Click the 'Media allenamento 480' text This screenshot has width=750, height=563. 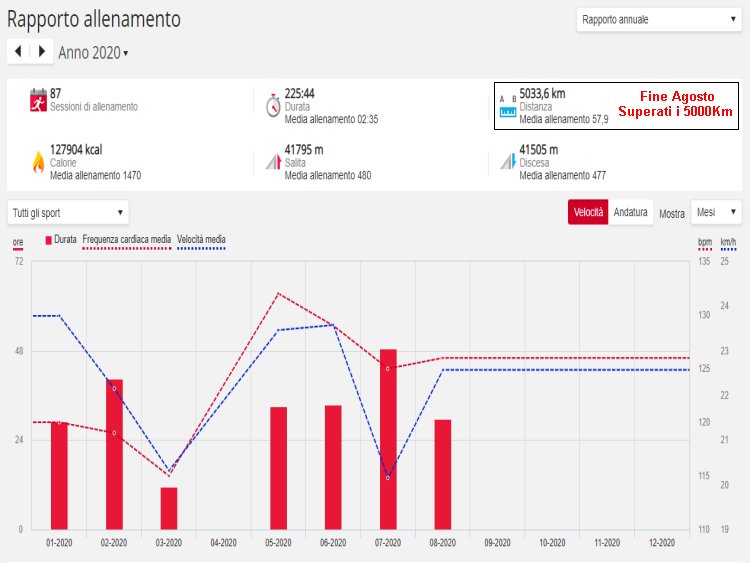(328, 176)
